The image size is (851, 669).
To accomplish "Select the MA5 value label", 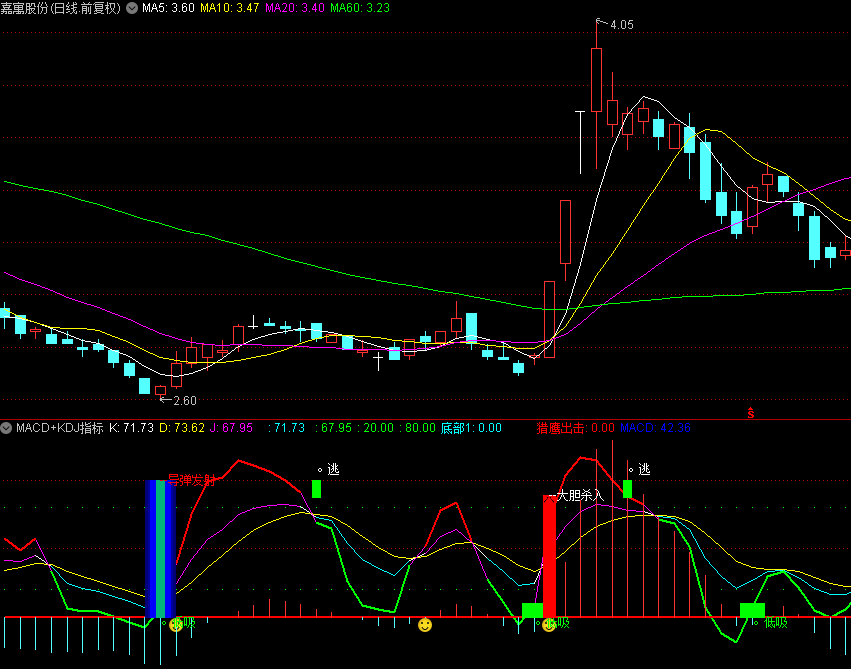I will pos(168,8).
